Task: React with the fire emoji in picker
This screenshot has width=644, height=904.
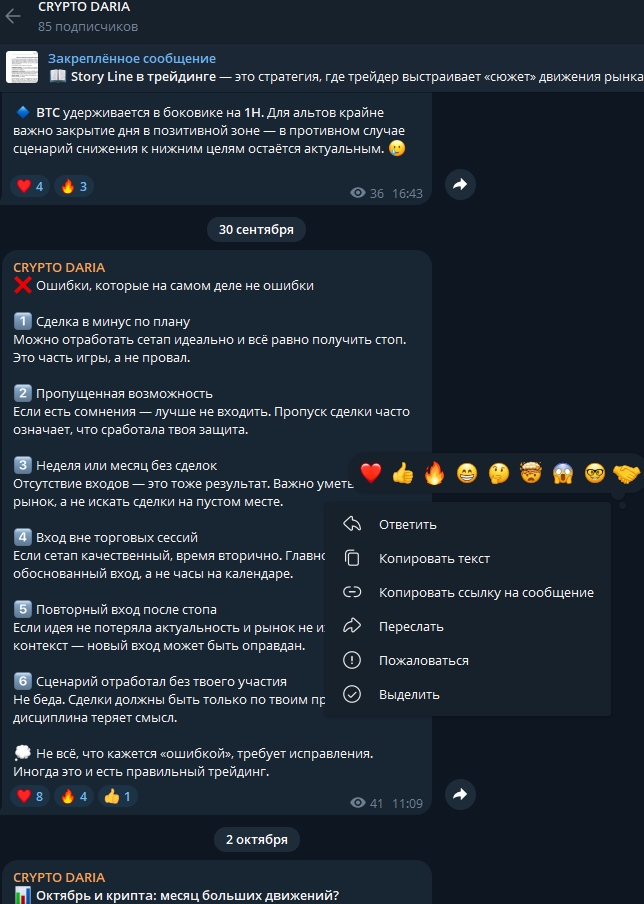Action: point(435,473)
